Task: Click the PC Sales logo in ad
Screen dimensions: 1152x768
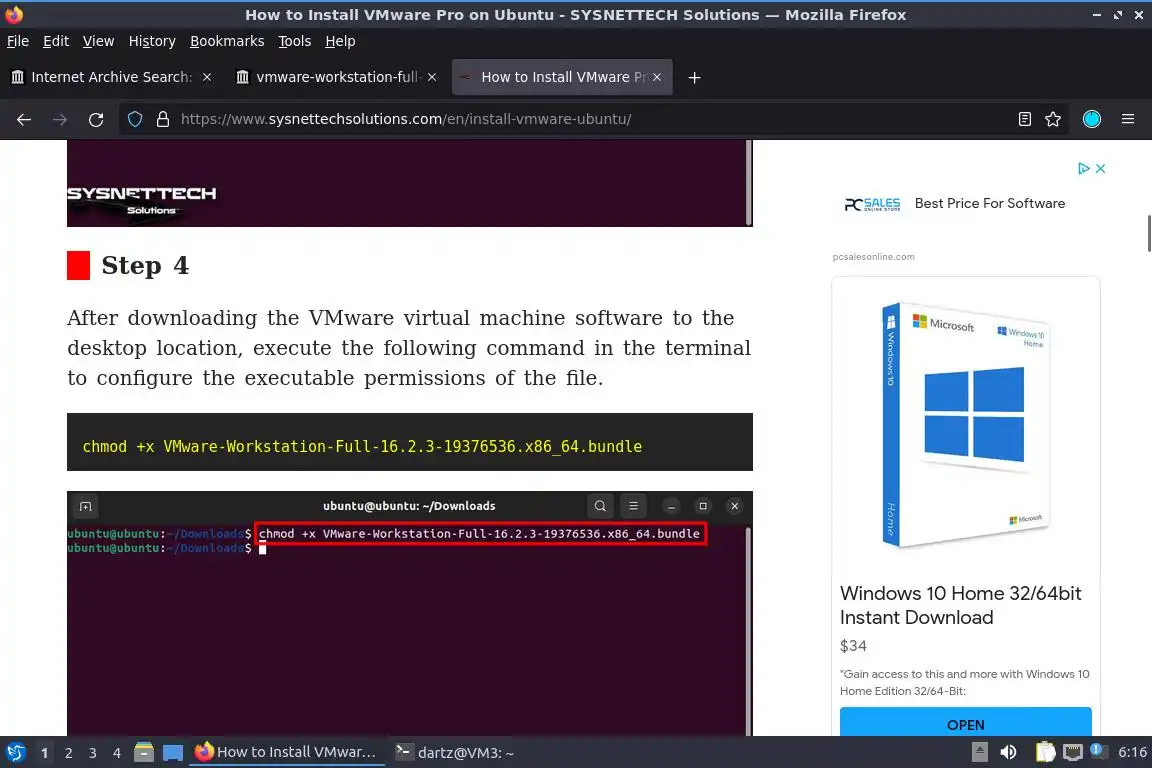Action: (x=872, y=204)
